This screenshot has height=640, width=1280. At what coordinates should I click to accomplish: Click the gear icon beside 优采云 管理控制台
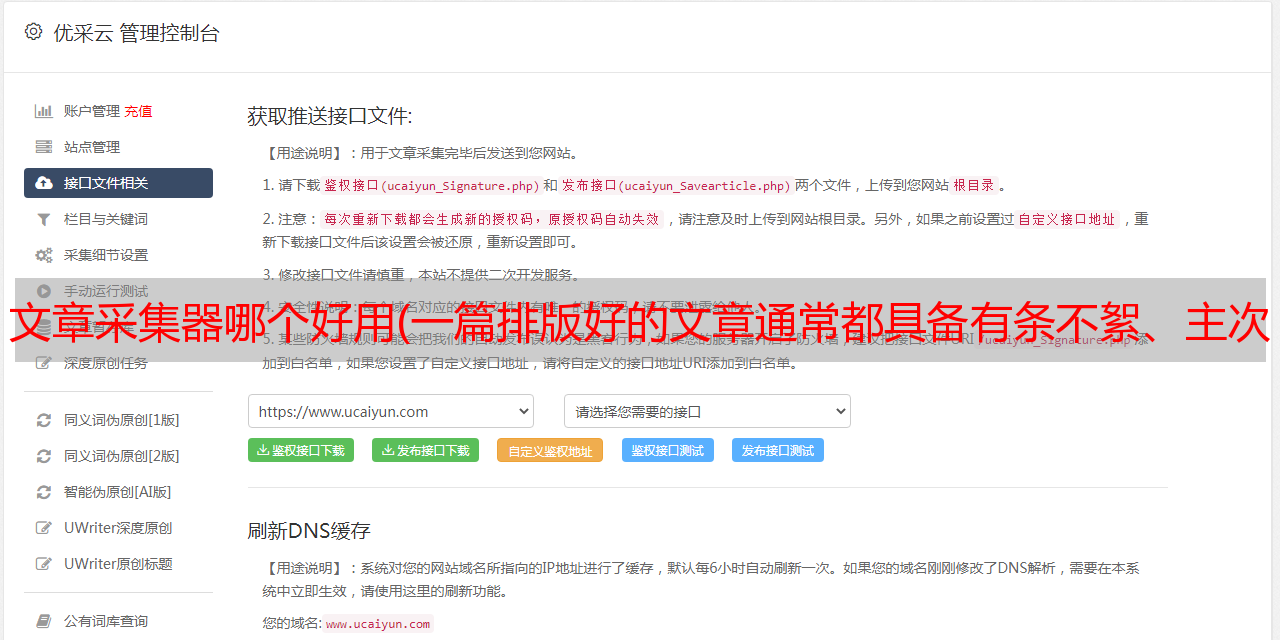33,32
